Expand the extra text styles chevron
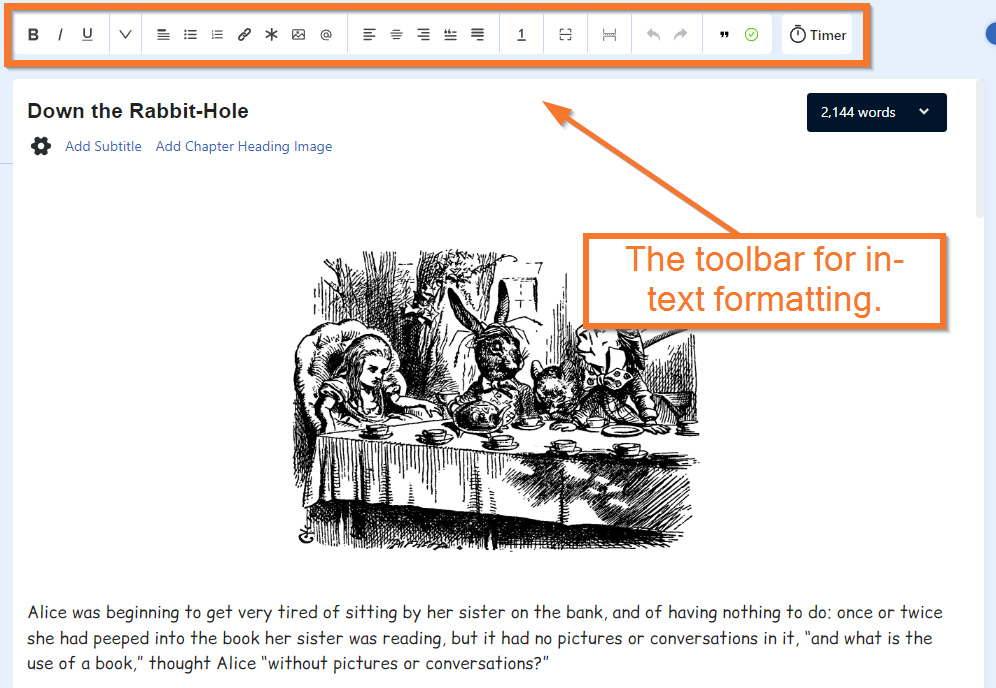 (125, 35)
